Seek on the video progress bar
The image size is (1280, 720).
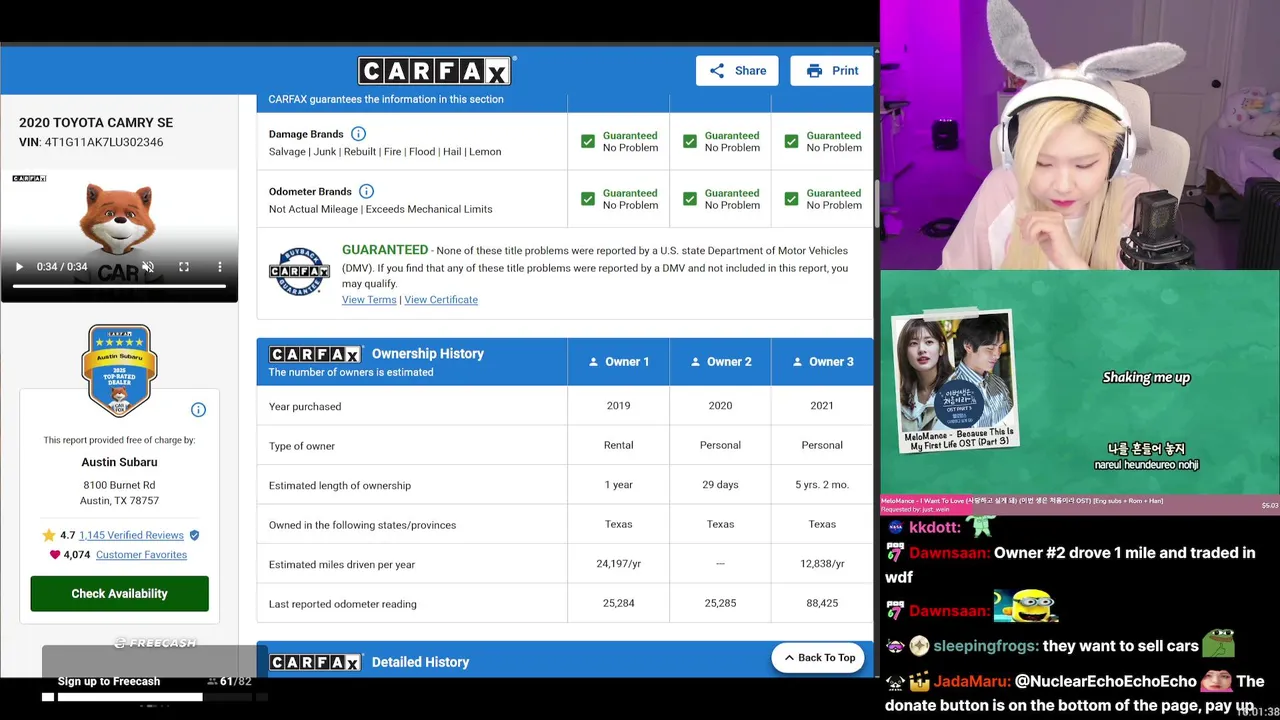pyautogui.click(x=119, y=286)
